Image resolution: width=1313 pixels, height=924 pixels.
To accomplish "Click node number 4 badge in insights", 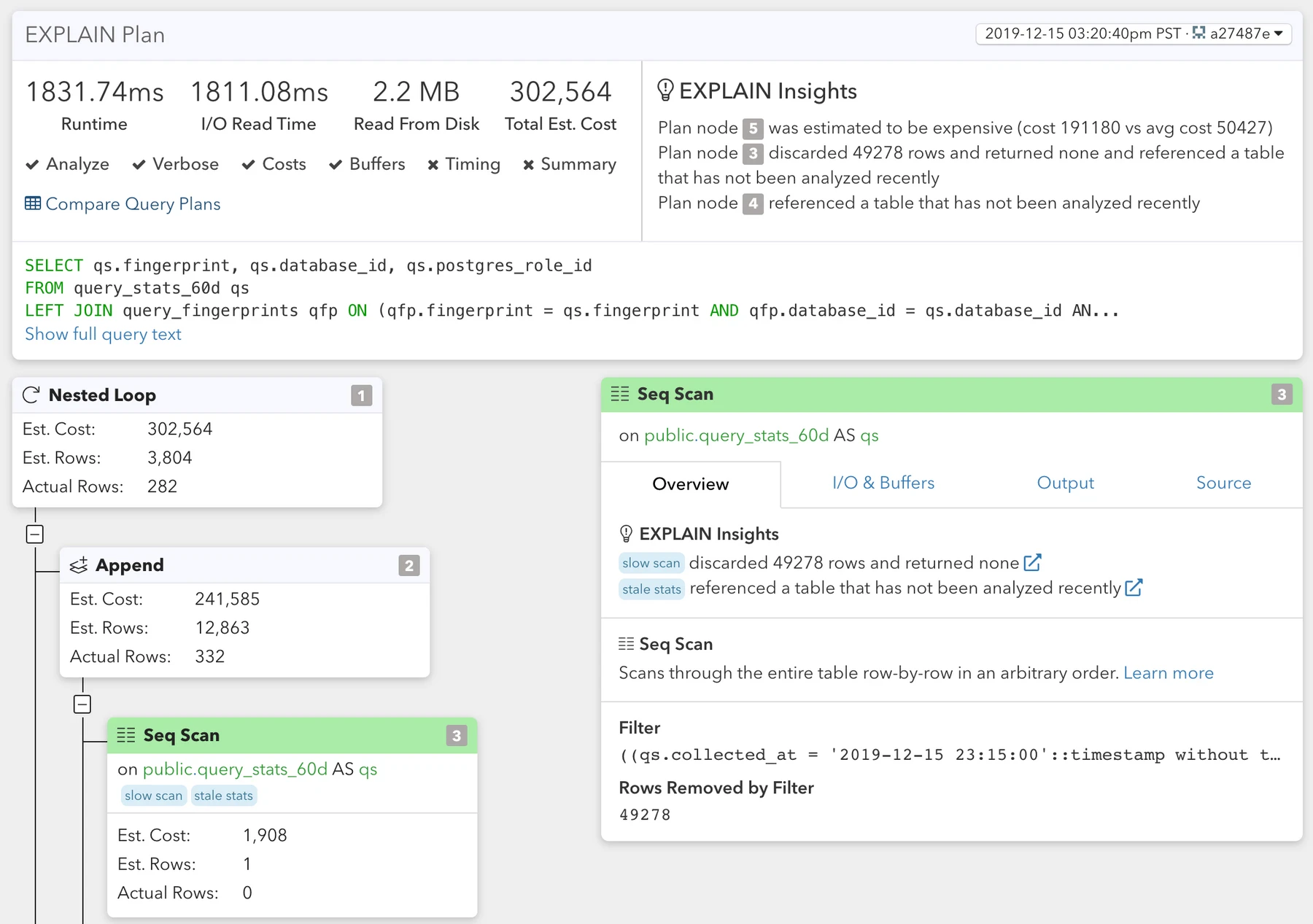I will [x=753, y=203].
